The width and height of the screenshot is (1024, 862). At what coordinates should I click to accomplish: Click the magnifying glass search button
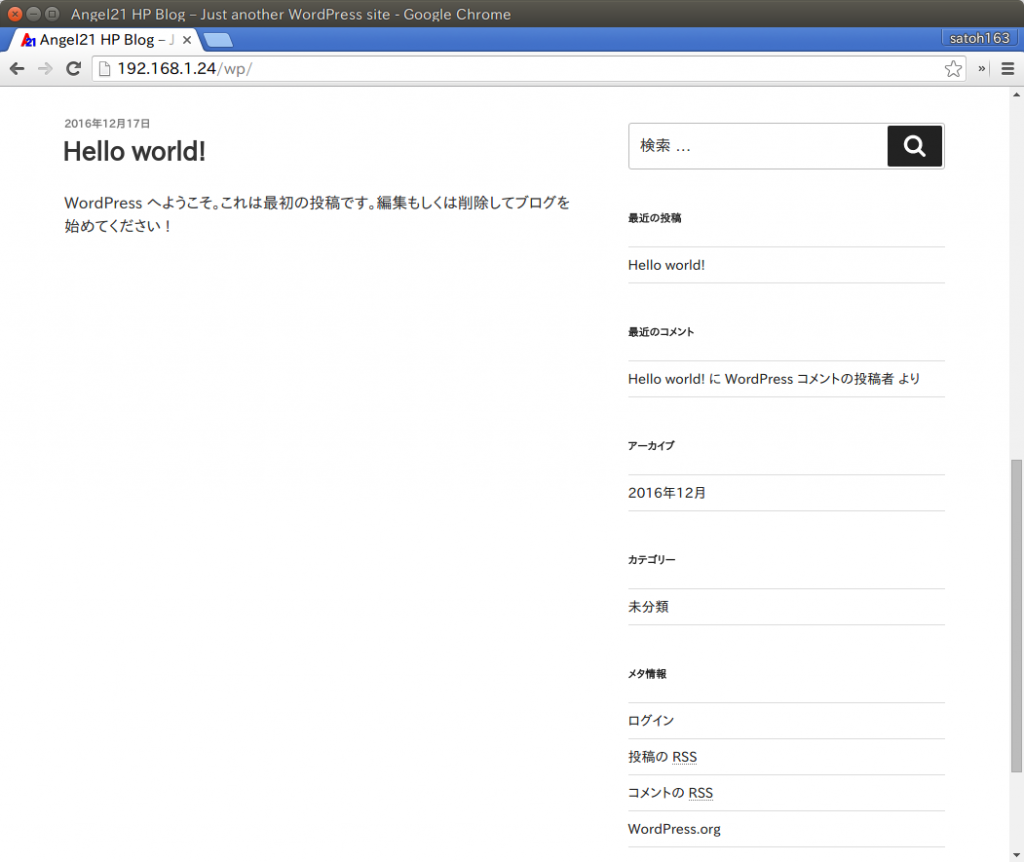914,146
